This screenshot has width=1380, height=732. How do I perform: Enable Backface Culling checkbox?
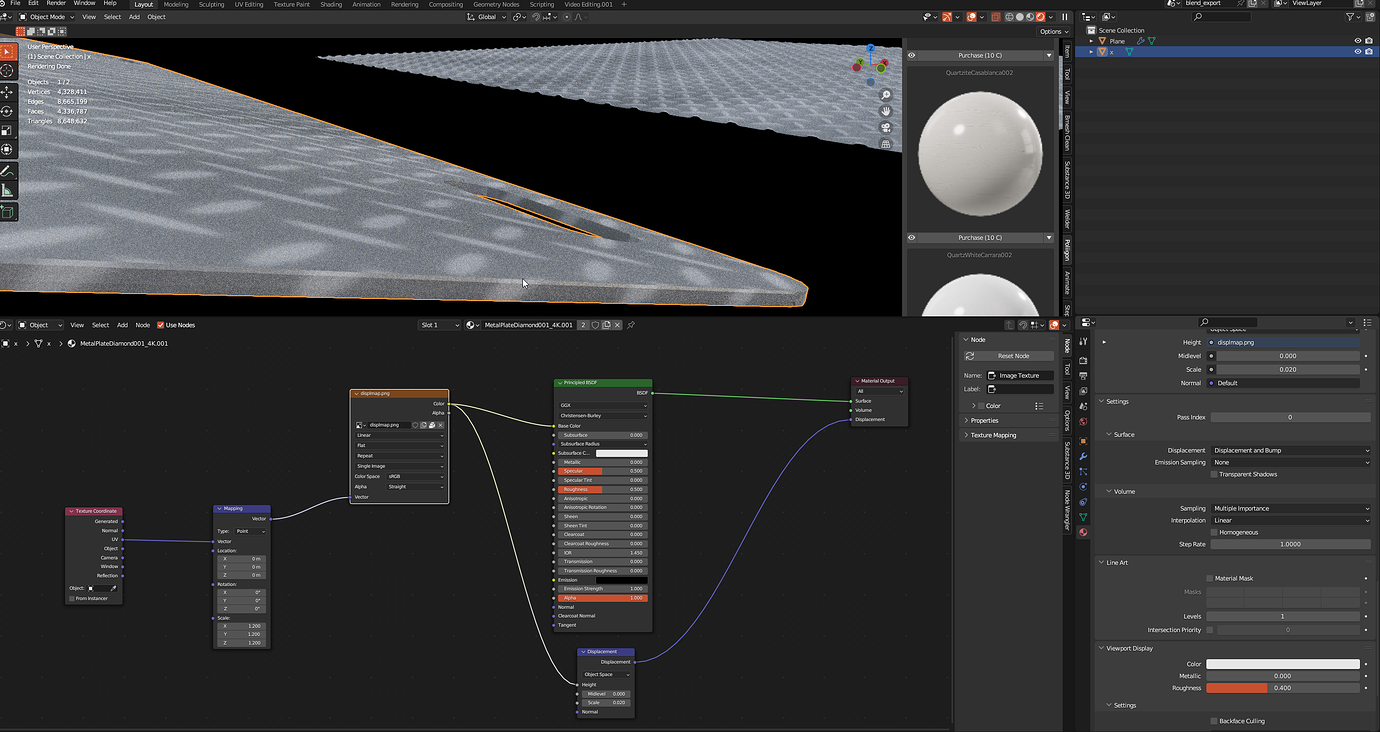[1214, 721]
